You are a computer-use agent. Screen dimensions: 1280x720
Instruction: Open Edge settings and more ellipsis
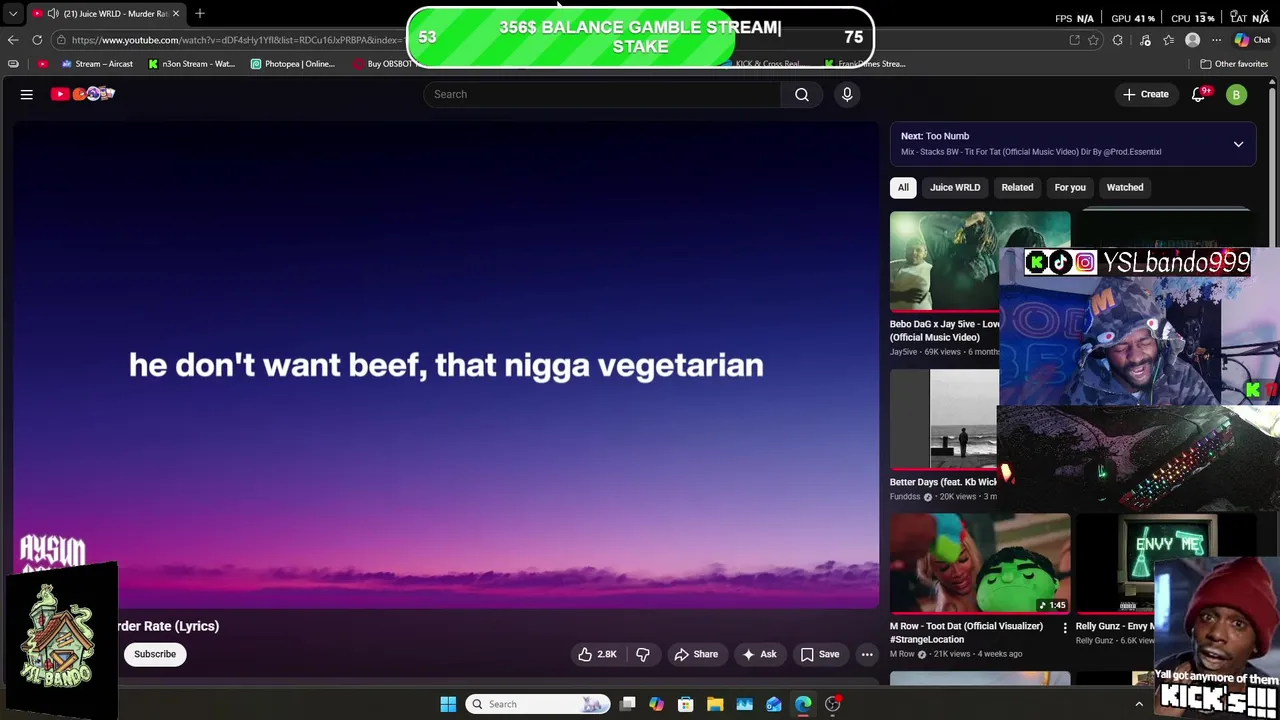tap(1216, 40)
